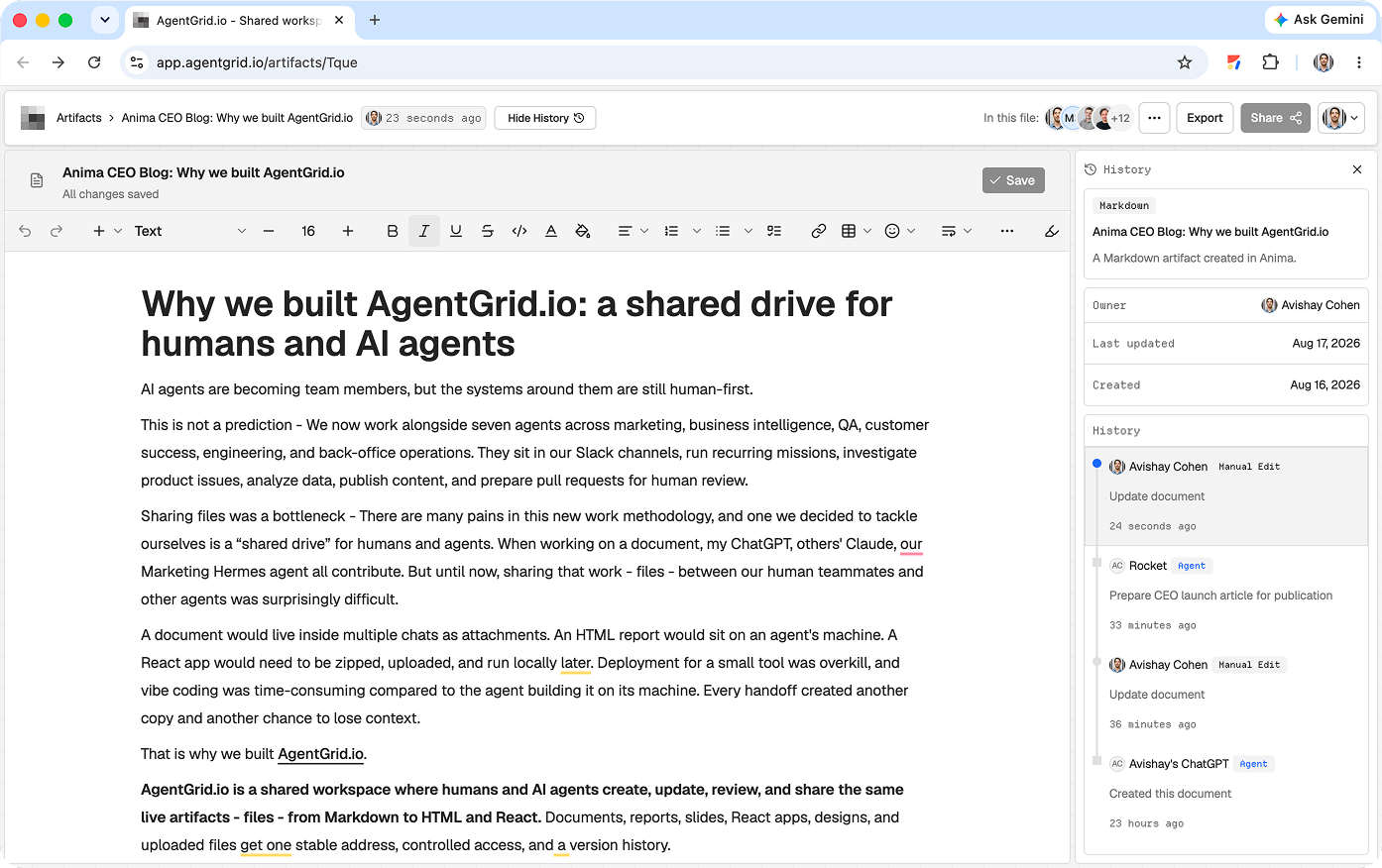Insert a bulleted list
Screen dimensions: 1382x868
click(x=723, y=231)
